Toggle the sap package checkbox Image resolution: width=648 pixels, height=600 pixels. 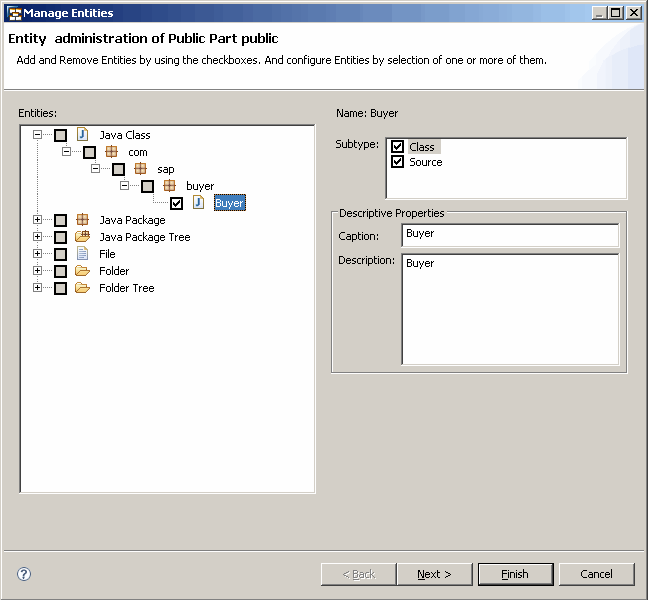tap(118, 169)
